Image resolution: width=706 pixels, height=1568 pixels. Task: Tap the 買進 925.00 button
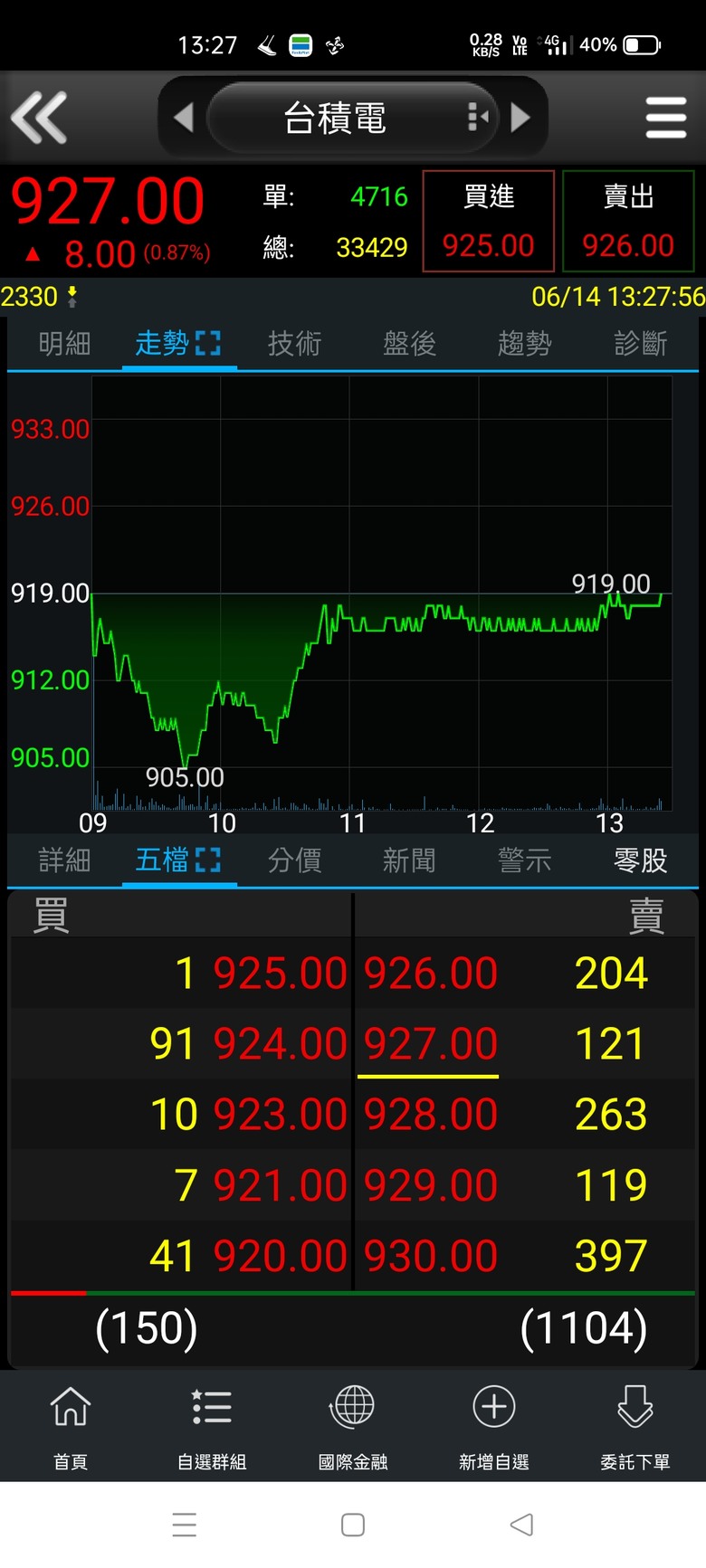tap(489, 221)
